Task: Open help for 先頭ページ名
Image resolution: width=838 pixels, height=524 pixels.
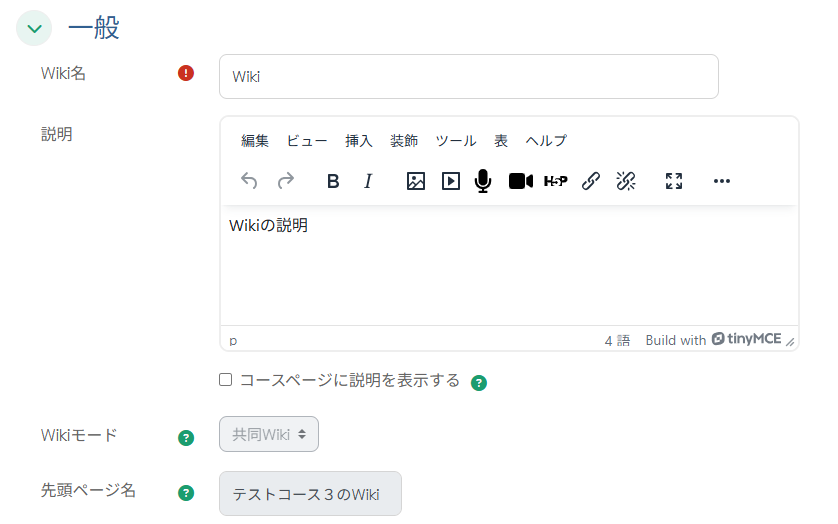Action: pyautogui.click(x=186, y=493)
